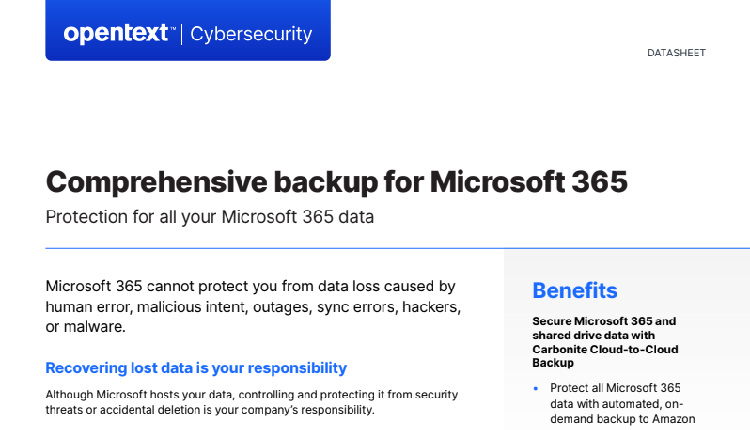
Task: Click the word "hackers" in the intro paragraph
Action: click(432, 307)
